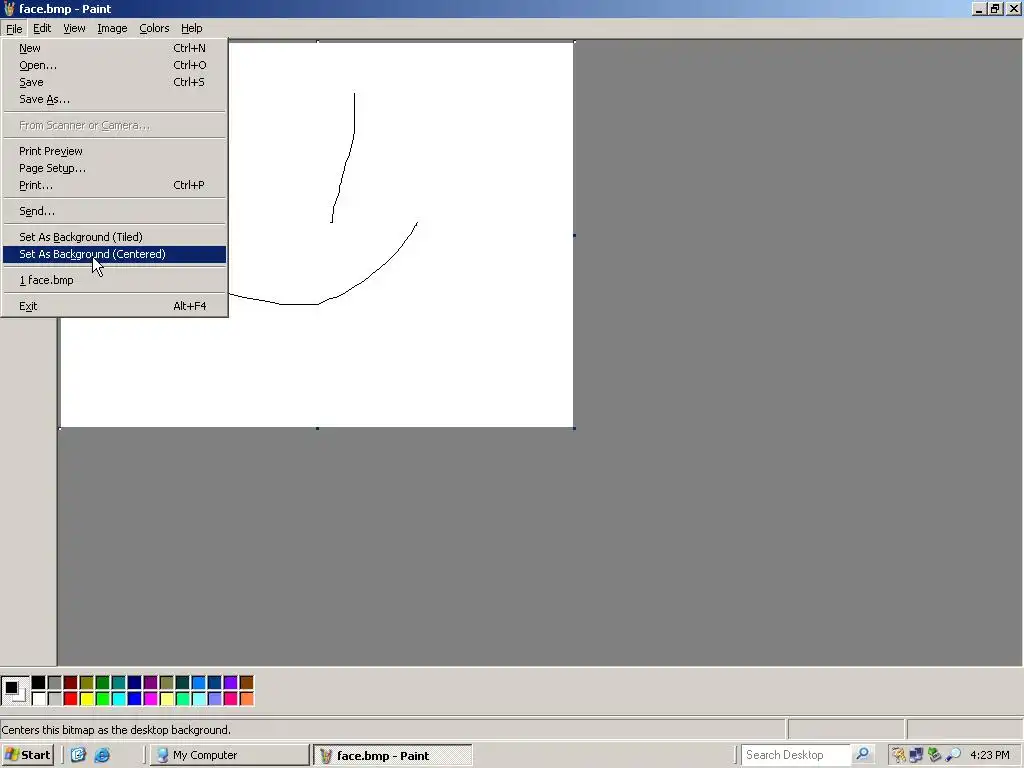Pick the light gray palette color
The width and height of the screenshot is (1024, 768).
(54, 699)
